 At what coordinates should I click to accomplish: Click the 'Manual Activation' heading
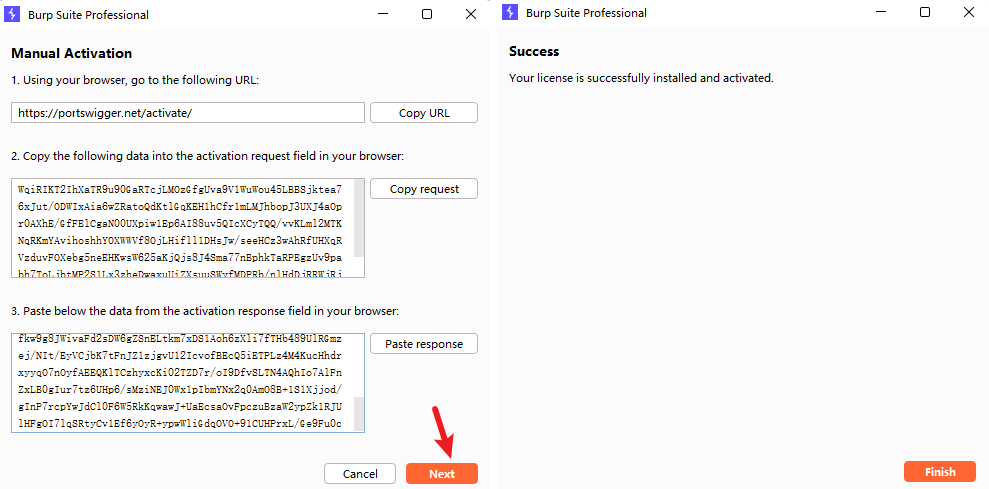pos(71,54)
